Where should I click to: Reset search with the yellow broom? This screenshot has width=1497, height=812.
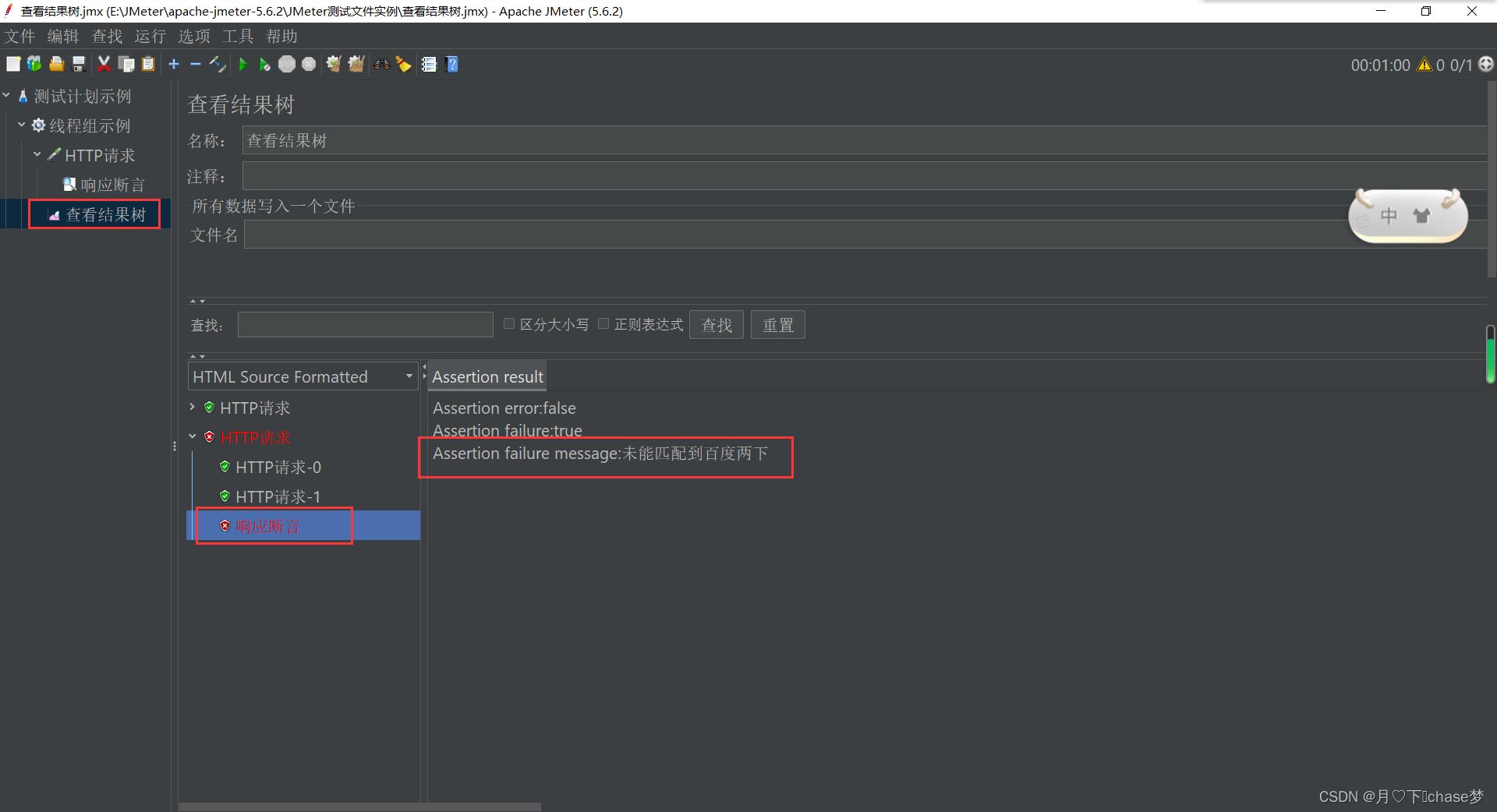[x=404, y=65]
